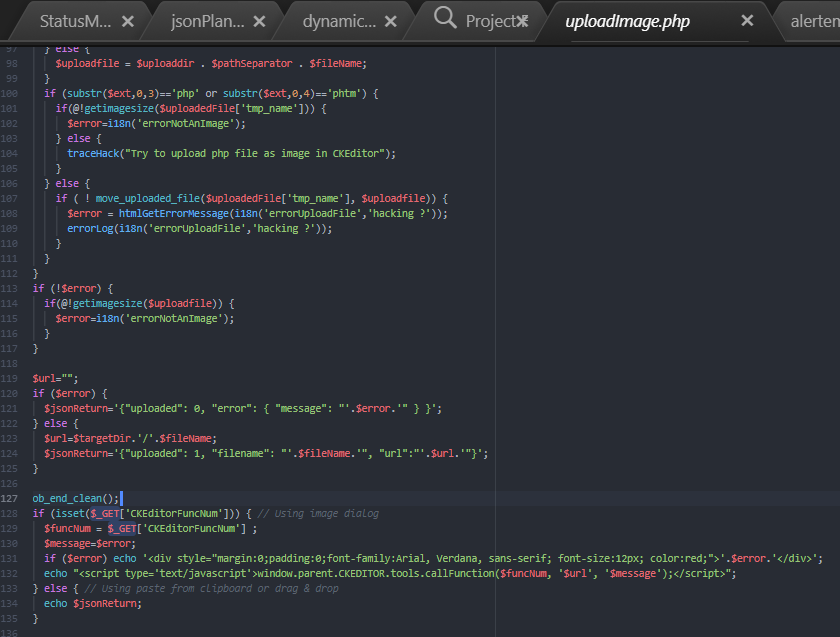Switch to the partially visible alerten tab
This screenshot has width=840, height=637.
pyautogui.click(x=813, y=21)
